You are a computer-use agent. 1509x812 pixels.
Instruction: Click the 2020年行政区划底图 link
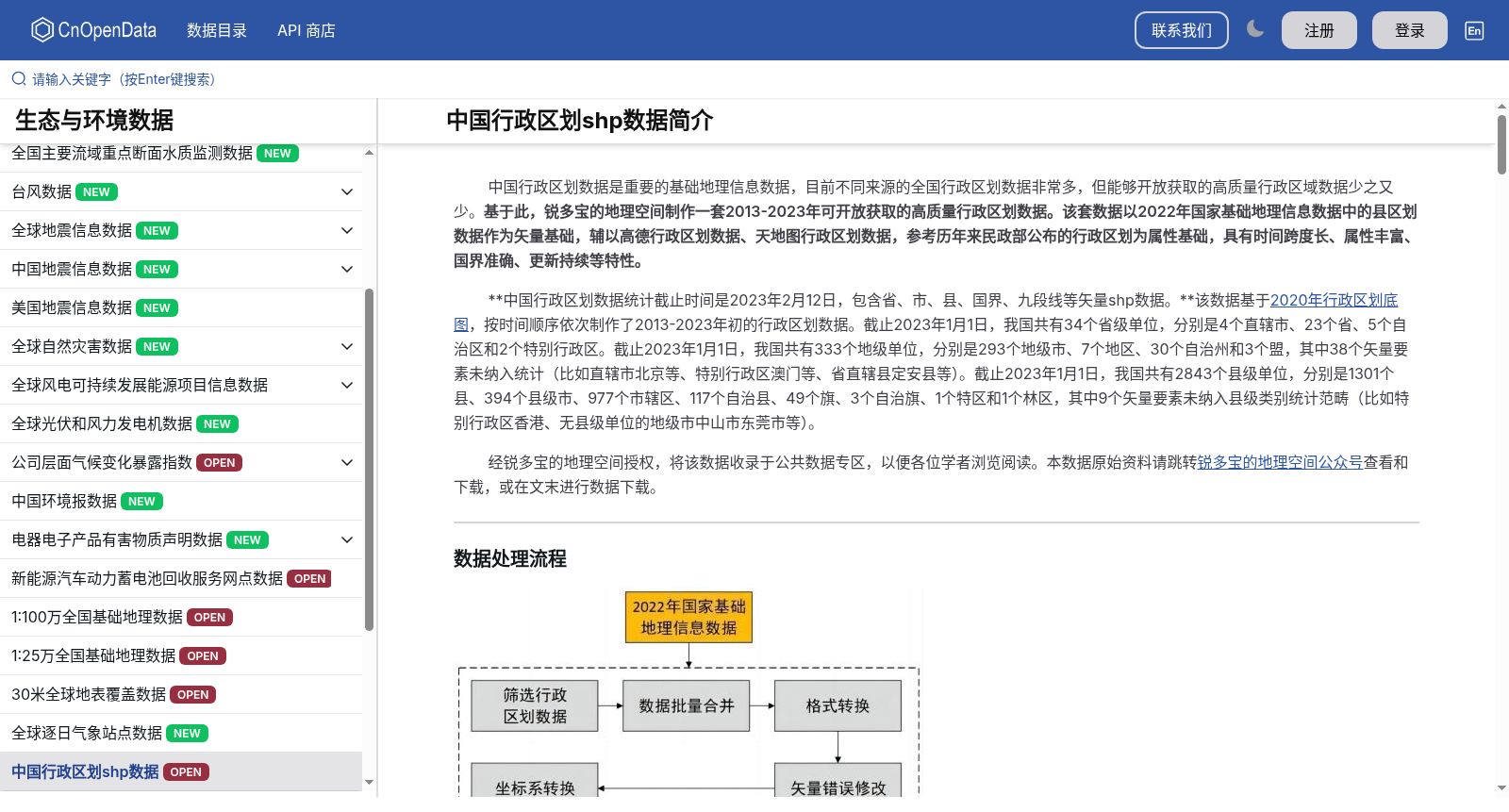coord(1335,300)
